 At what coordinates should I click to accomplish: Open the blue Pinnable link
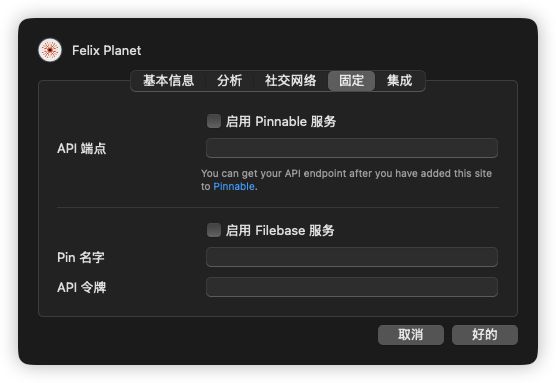[x=234, y=187]
